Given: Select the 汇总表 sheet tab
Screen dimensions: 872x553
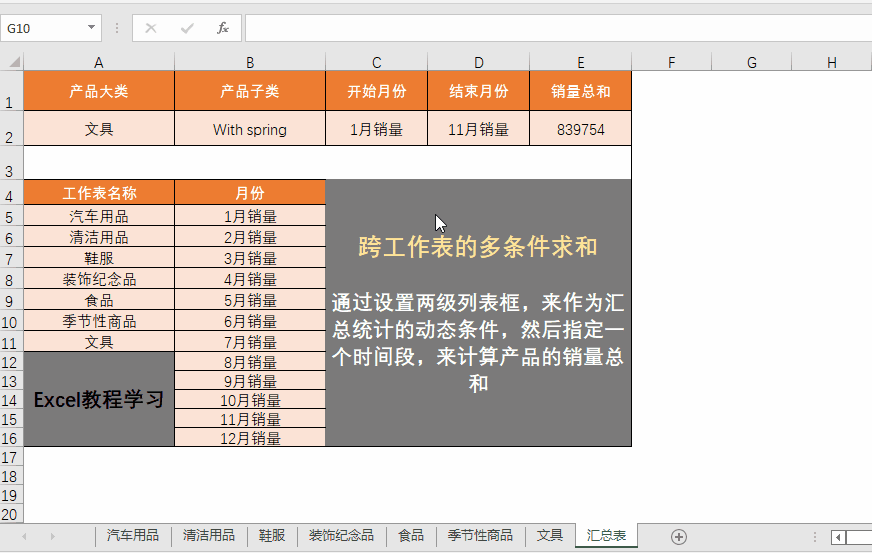Looking at the screenshot, I should point(606,535).
